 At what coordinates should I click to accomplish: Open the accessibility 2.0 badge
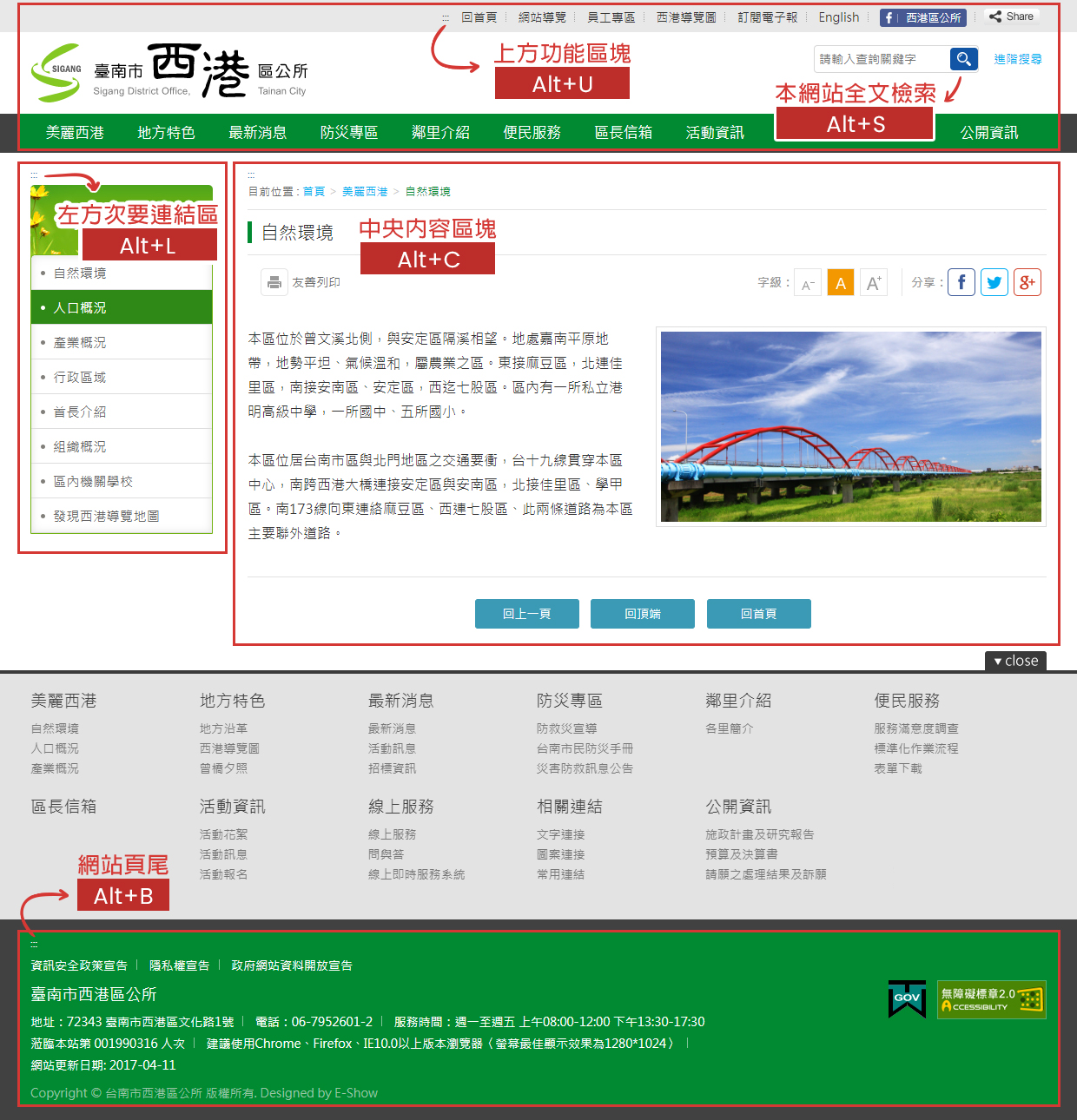[991, 999]
